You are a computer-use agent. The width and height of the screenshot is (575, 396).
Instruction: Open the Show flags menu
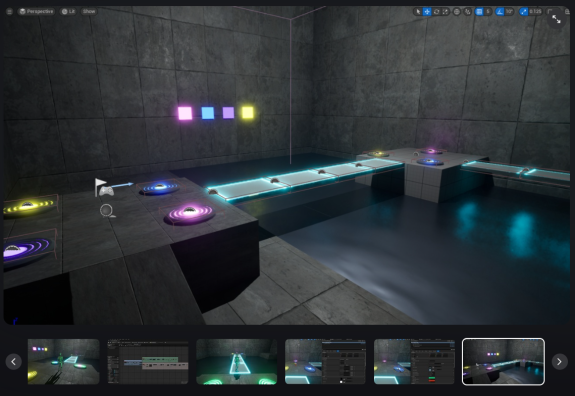89,11
